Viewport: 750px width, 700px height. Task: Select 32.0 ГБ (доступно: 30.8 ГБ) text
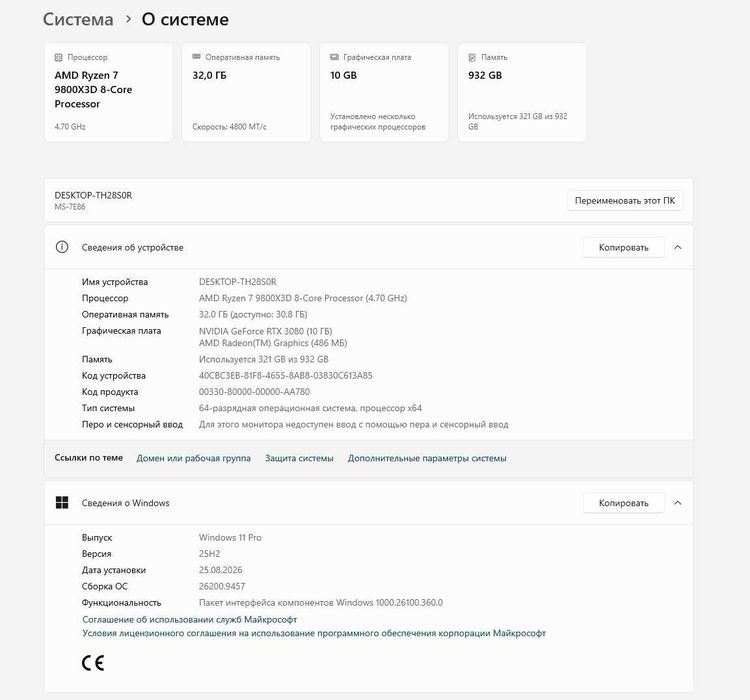pyautogui.click(x=253, y=314)
